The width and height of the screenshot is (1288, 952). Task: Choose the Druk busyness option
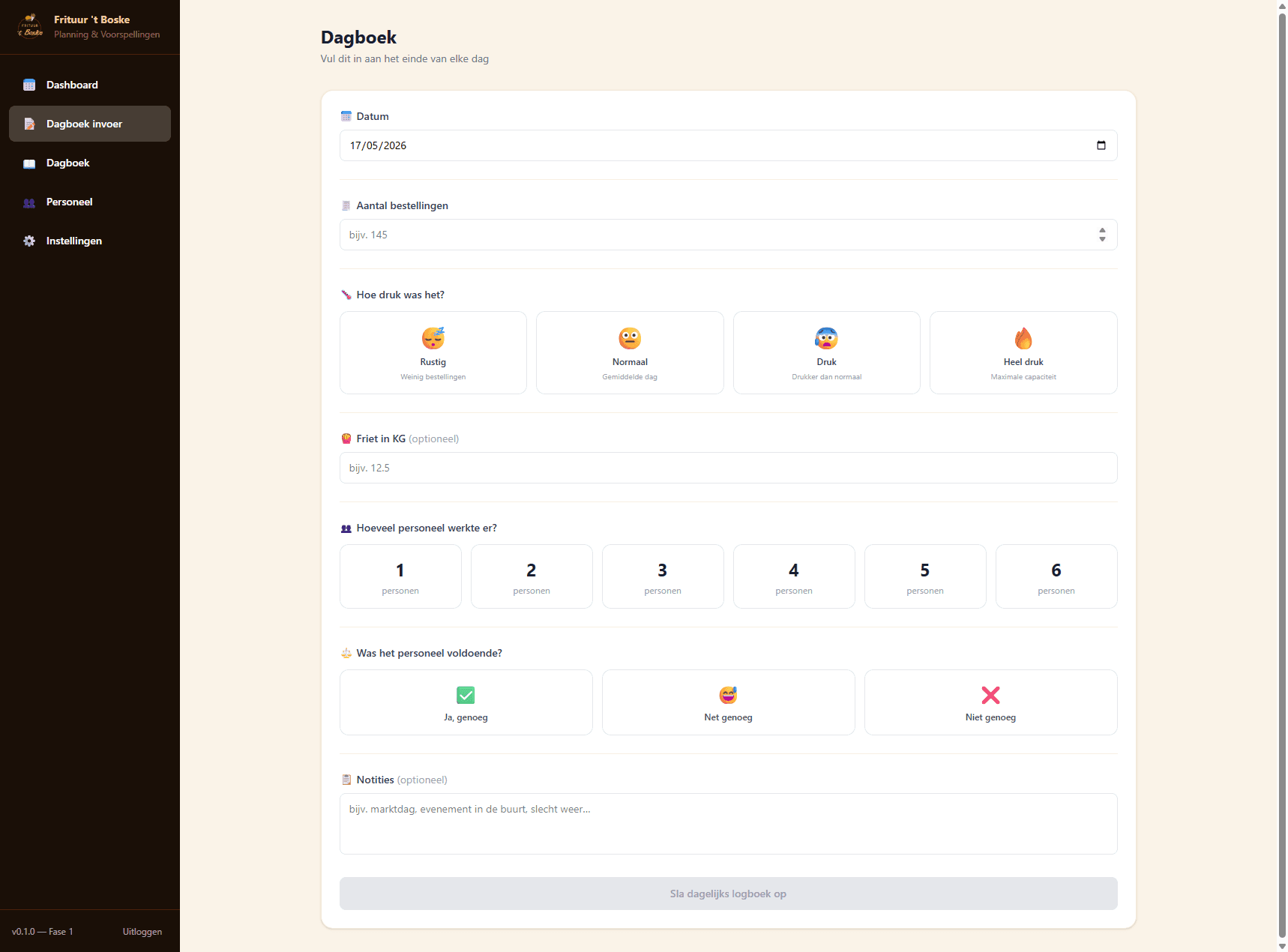827,352
